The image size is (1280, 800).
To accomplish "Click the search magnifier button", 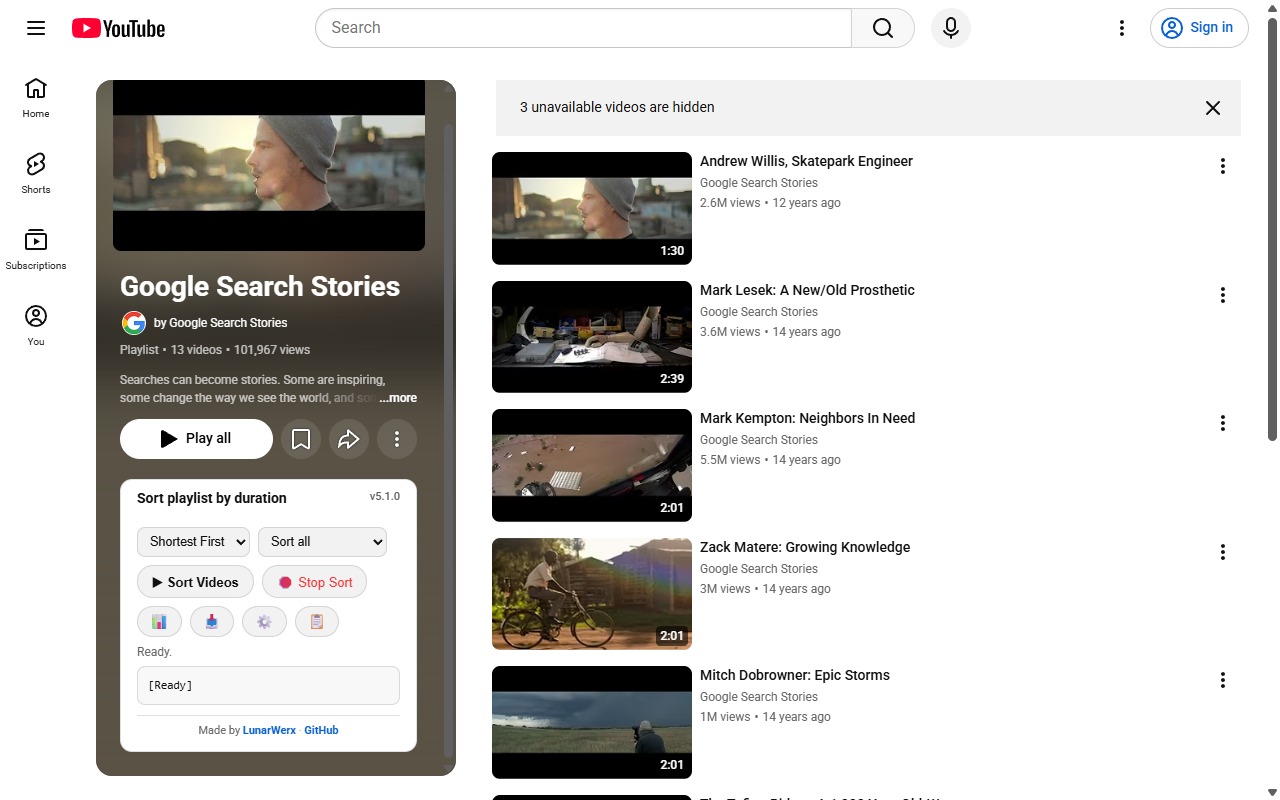I will (x=883, y=28).
